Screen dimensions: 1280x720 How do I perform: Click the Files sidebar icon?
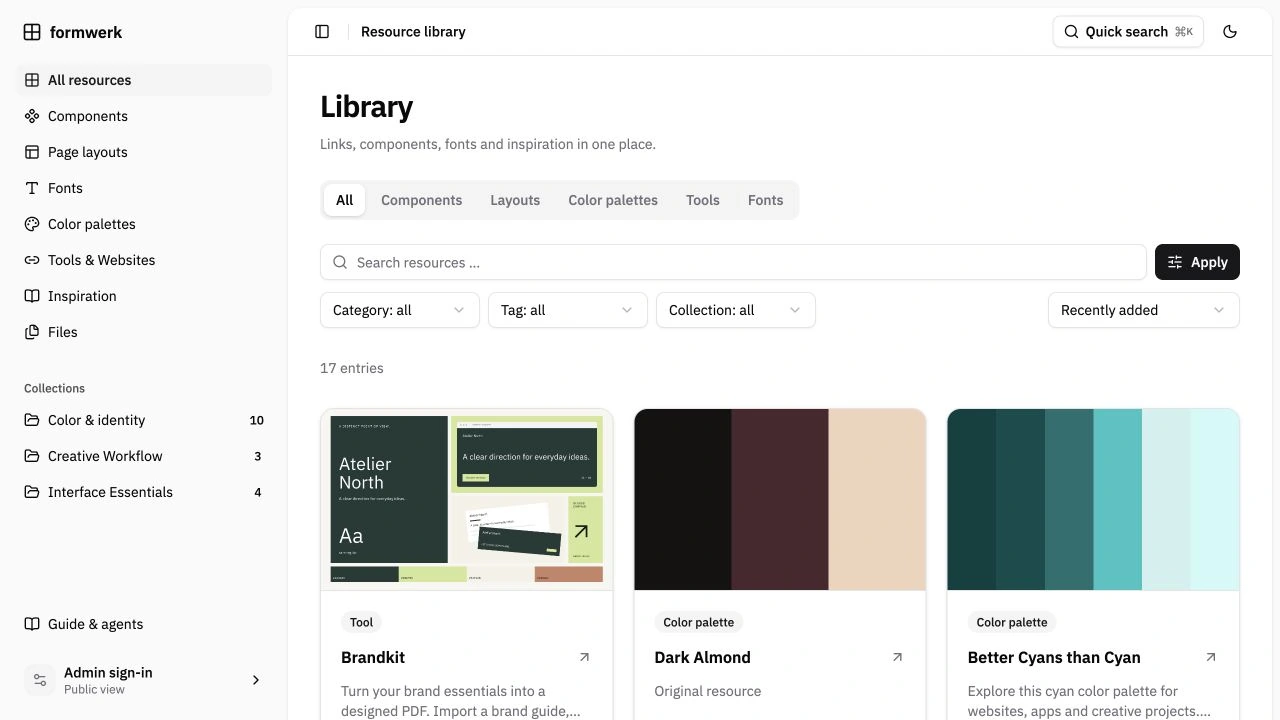tap(32, 332)
